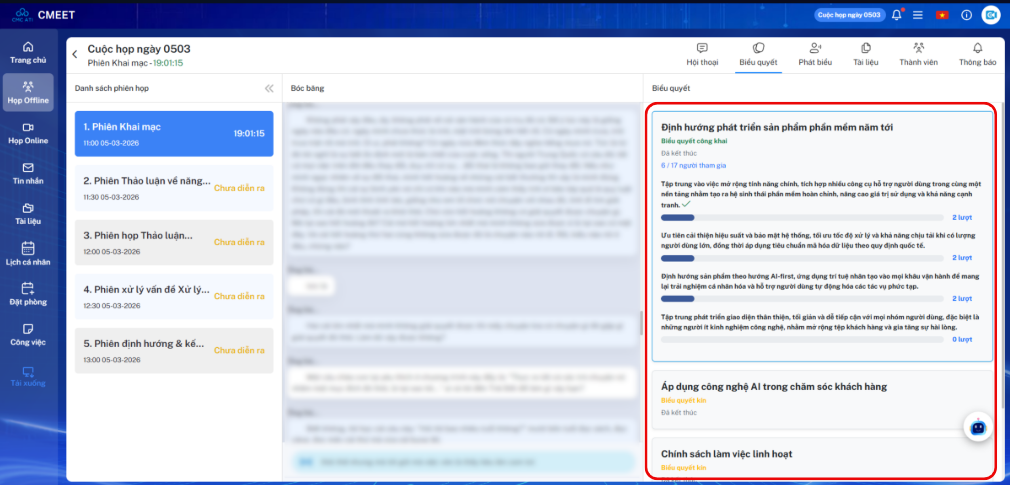
Task: Click the Cuộc họp ngày 0503 button
Action: 848,15
